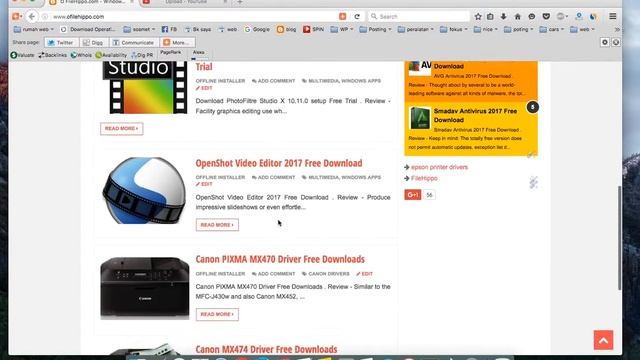
Task: Expand the rumah web bookmarks folder
Action: click(x=33, y=29)
